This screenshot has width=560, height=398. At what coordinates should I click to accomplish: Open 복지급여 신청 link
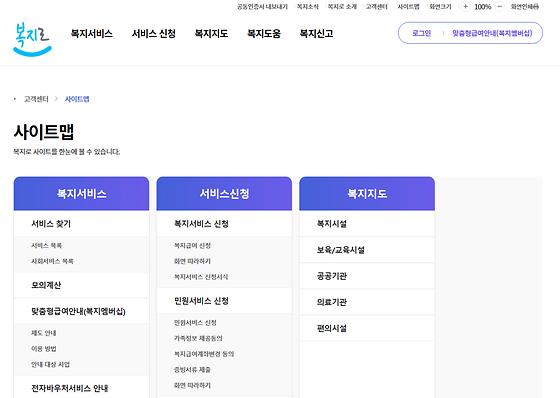[x=192, y=245]
